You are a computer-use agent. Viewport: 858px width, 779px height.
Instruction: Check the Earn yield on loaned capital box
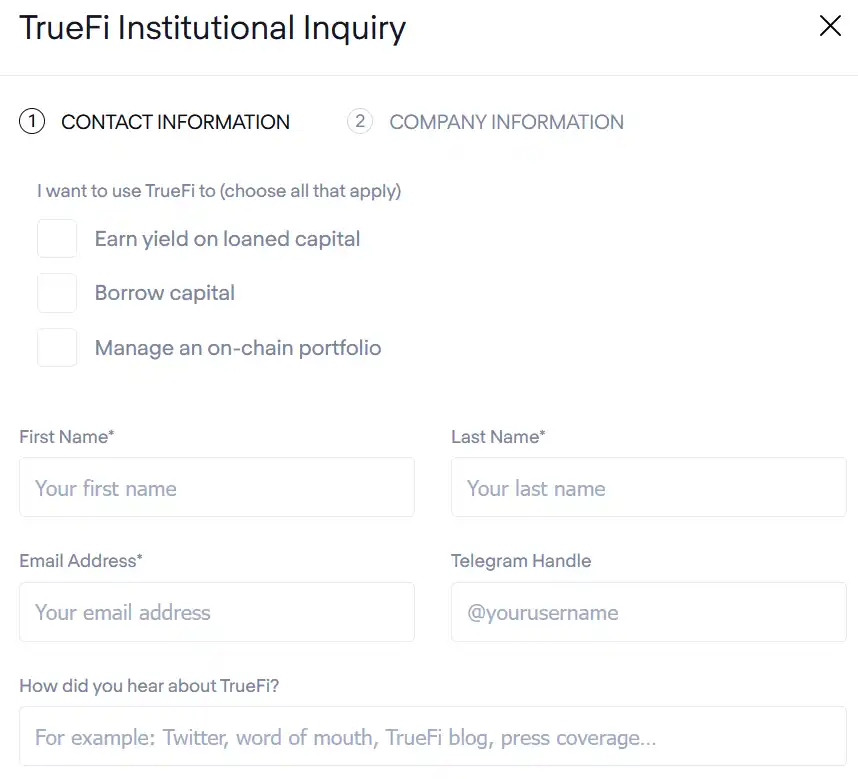[x=57, y=239]
